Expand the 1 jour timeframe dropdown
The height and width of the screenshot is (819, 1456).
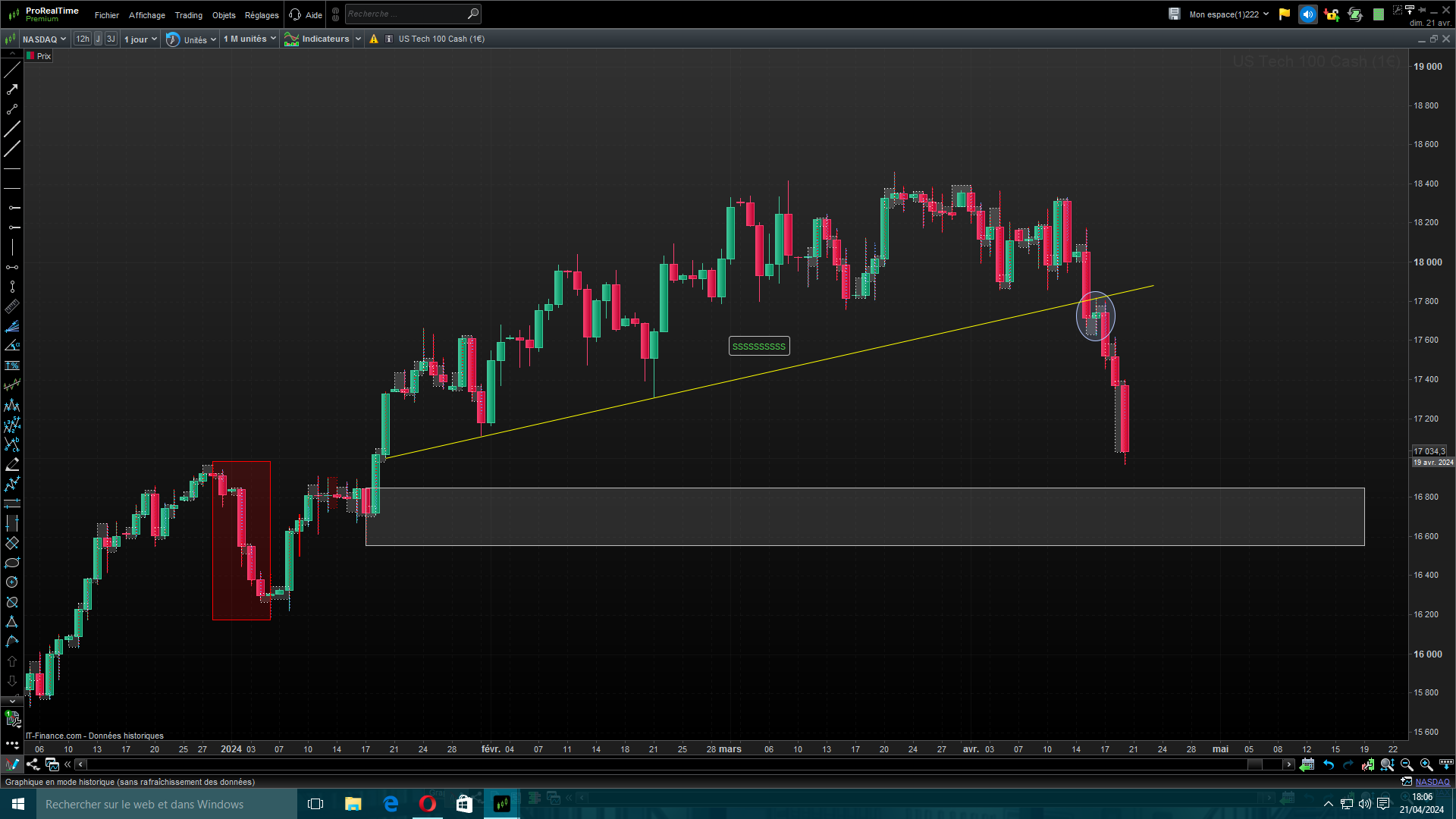(140, 39)
